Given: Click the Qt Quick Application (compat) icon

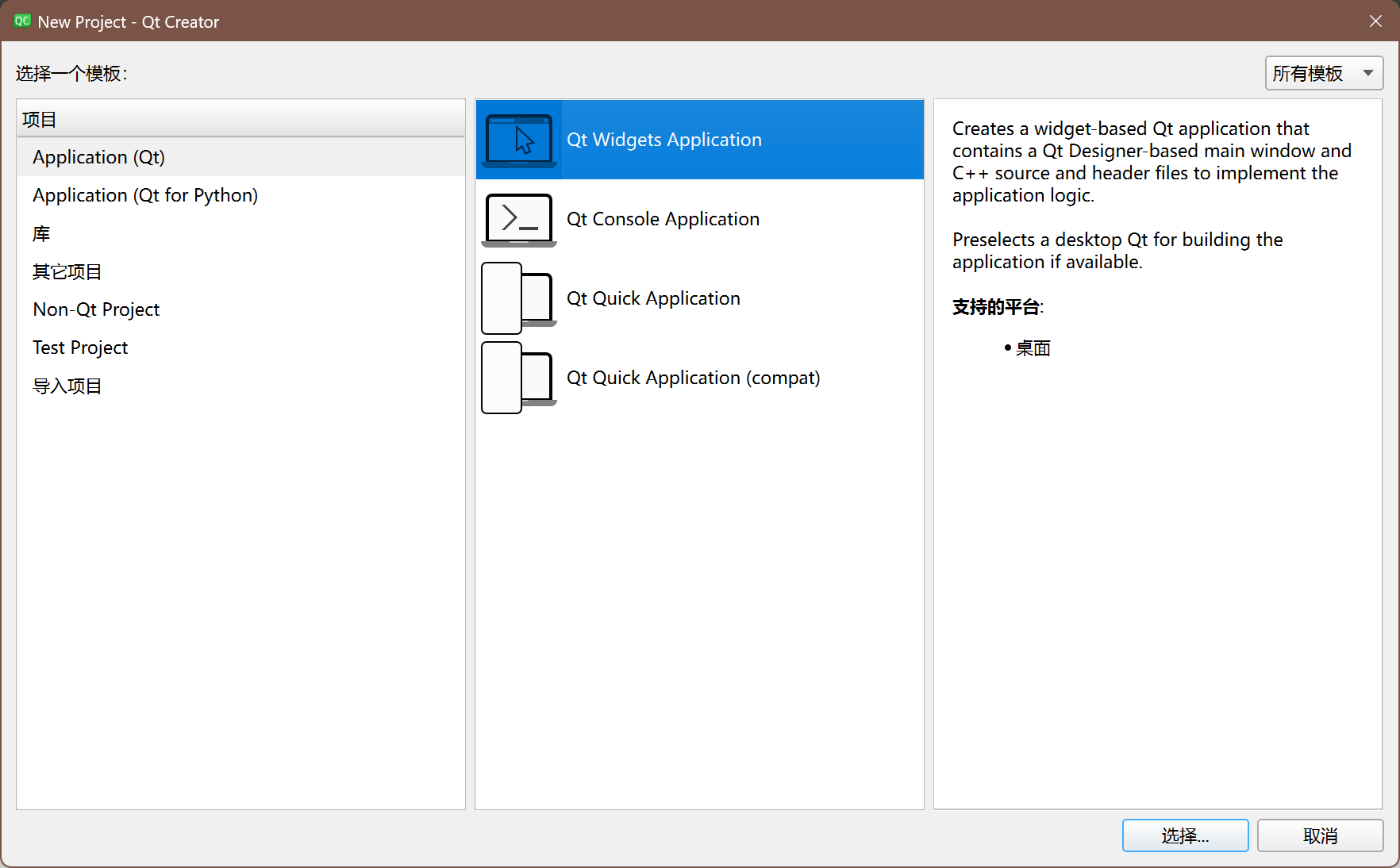Looking at the screenshot, I should click(x=519, y=378).
